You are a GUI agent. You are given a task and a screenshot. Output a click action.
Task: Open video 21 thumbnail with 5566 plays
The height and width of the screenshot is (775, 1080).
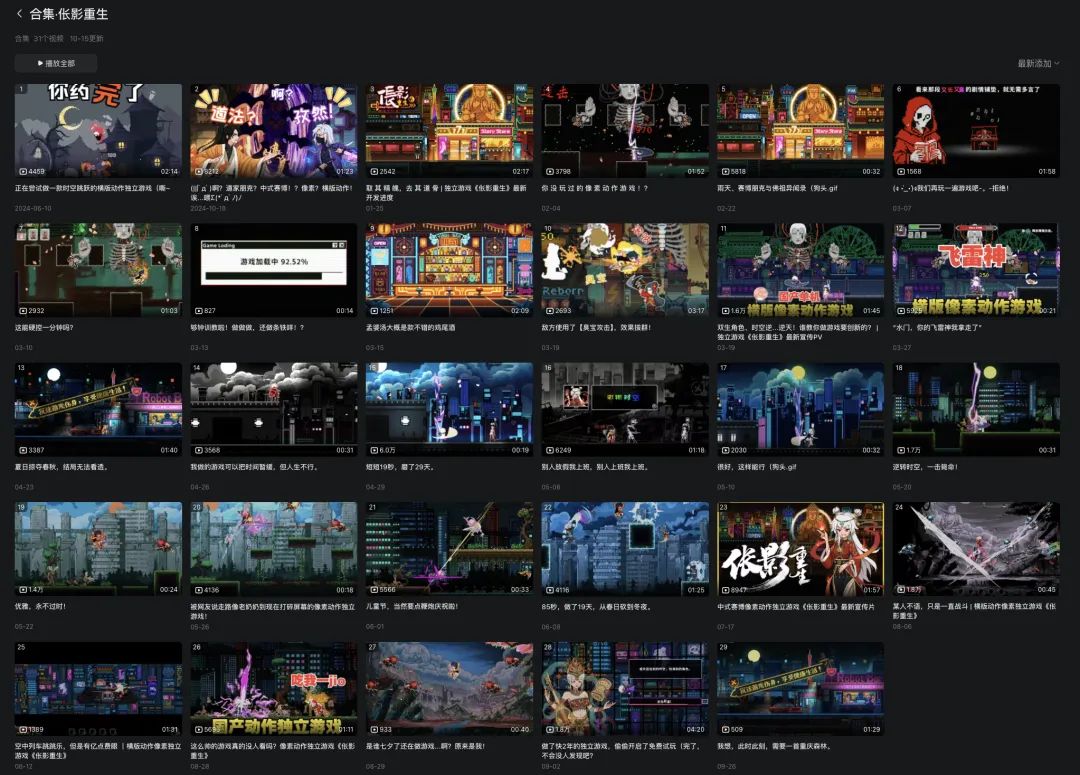[x=450, y=549]
